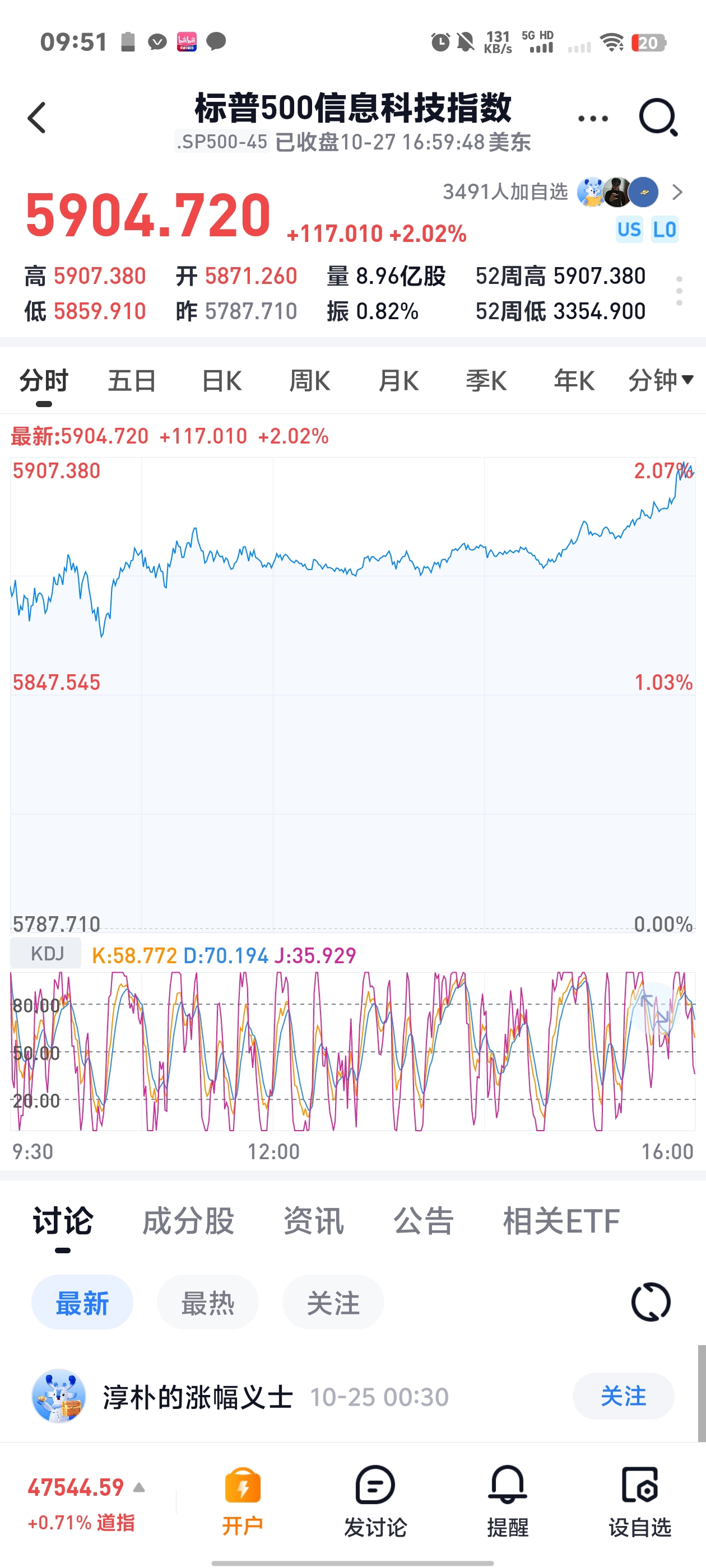The image size is (706, 1568).
Task: Open the three-dot more options menu
Action: click(593, 119)
